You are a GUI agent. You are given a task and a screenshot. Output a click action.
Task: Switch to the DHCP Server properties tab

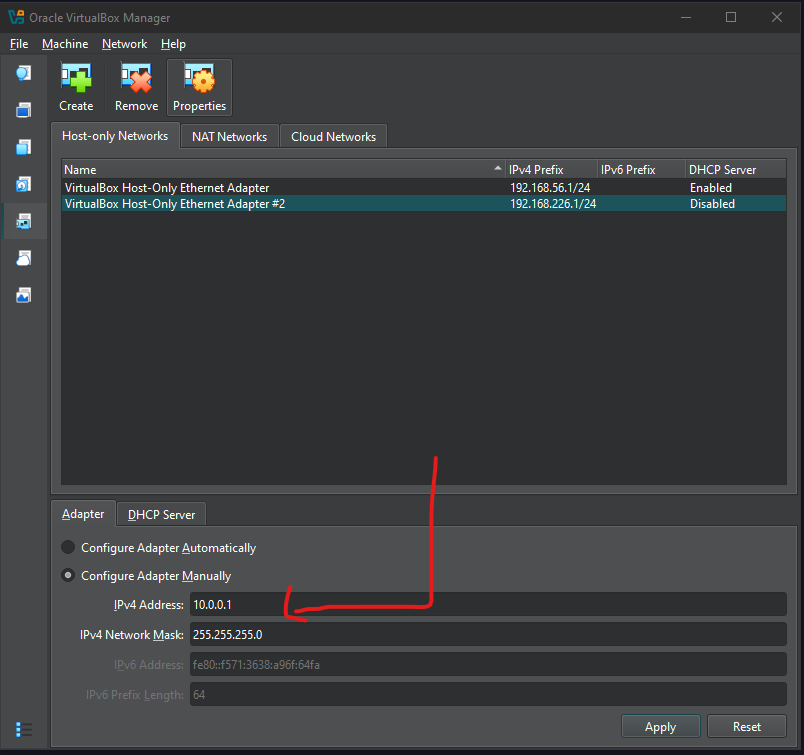162,515
